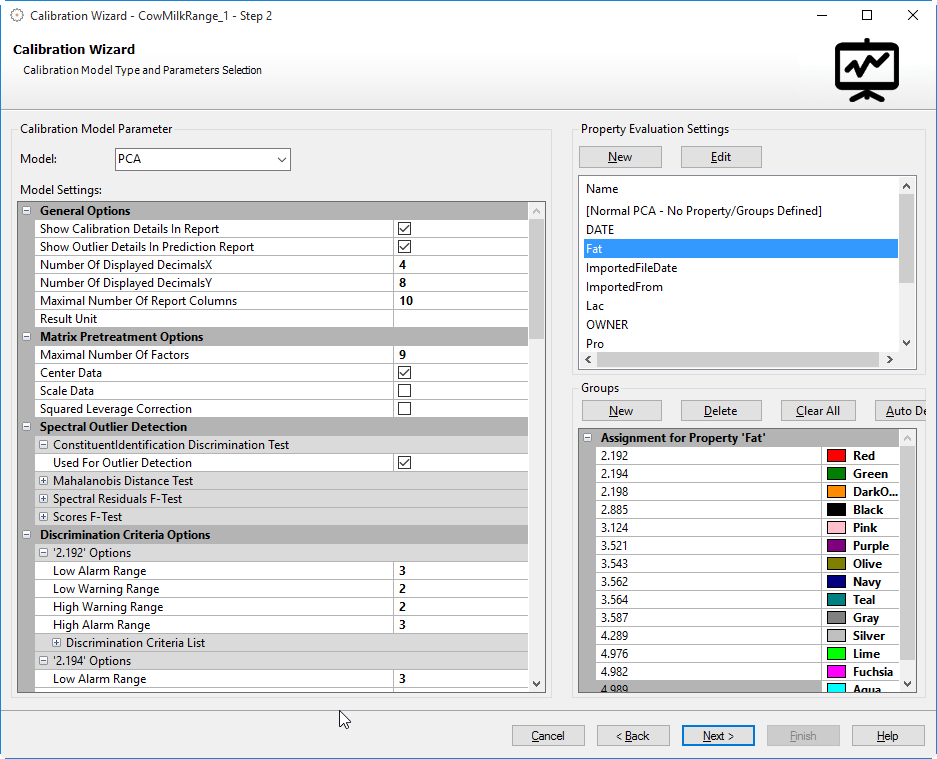This screenshot has height=759, width=937.
Task: Expand the Spectral Residuals F-Test node
Action: [43, 499]
